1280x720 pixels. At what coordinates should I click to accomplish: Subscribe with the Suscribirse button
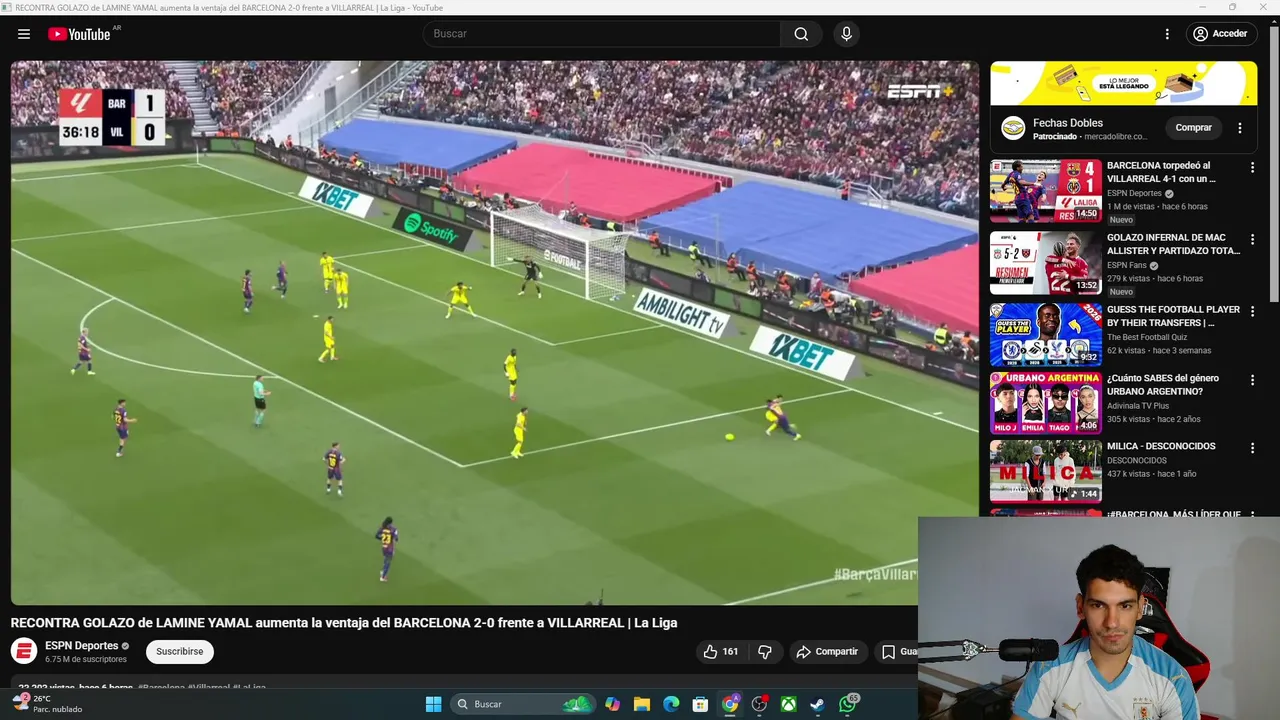(180, 652)
